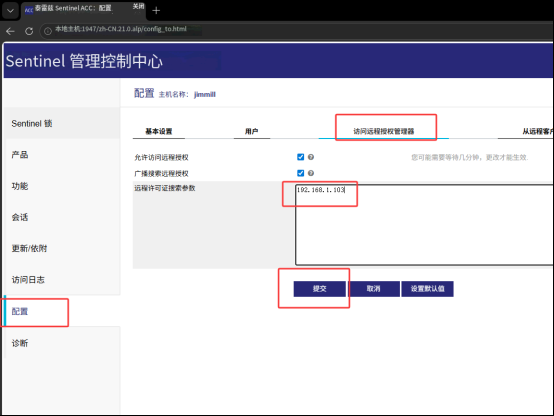Open a new browser tab
The width and height of the screenshot is (554, 416).
(156, 11)
